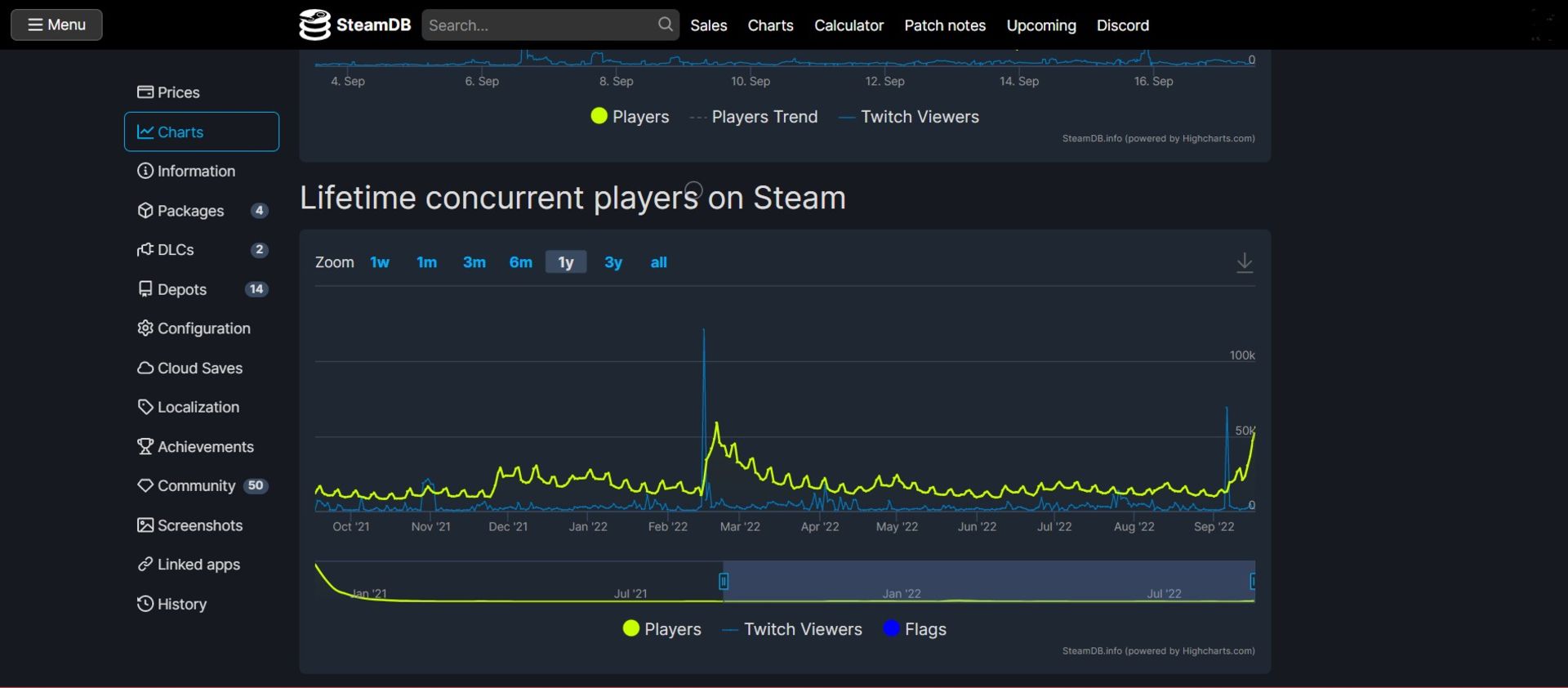Open the Depots icon
The width and height of the screenshot is (1568, 688).
pos(145,289)
